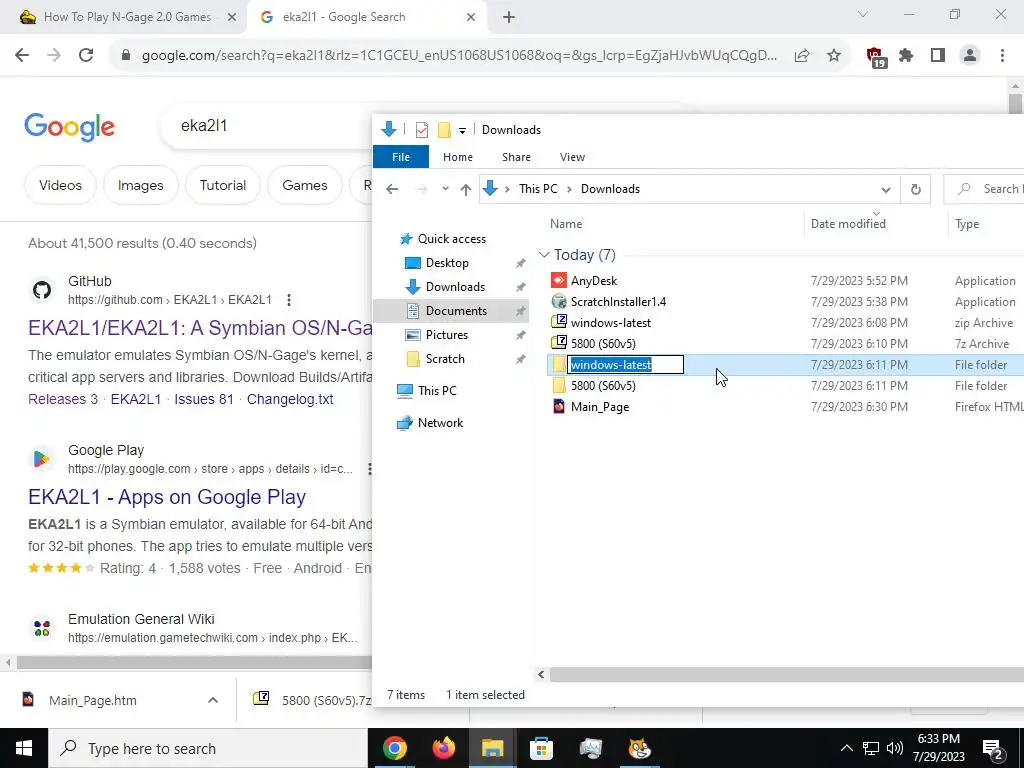Image resolution: width=1024 pixels, height=768 pixels.
Task: Click Properties quick access toolbar icon
Action: pos(422,130)
